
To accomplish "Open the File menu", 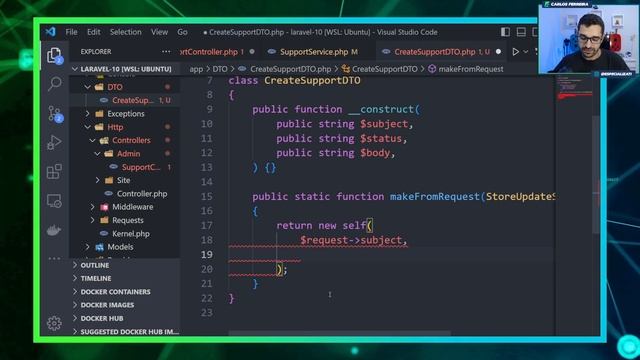I will point(71,32).
